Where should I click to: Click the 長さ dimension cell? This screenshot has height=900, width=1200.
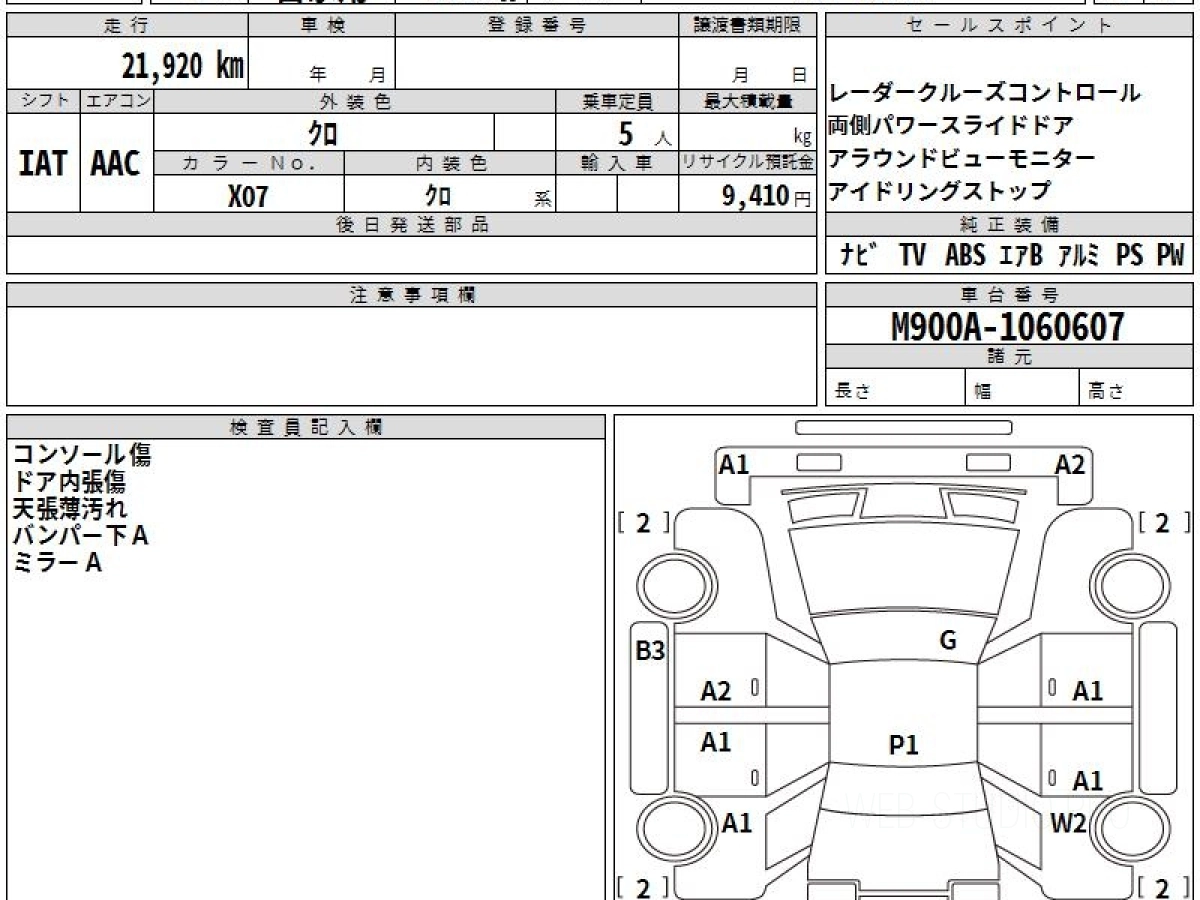pyautogui.click(x=895, y=388)
